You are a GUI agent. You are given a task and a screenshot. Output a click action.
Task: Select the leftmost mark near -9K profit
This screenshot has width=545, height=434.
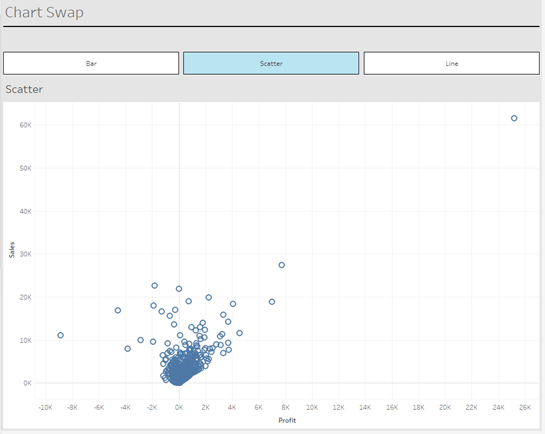(60, 335)
